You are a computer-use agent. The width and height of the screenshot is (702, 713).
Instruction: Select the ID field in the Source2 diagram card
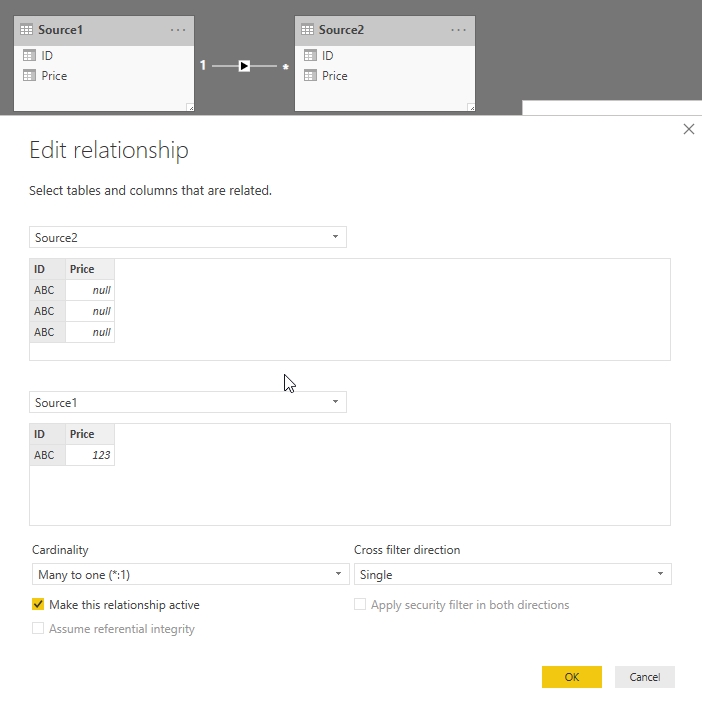(328, 55)
